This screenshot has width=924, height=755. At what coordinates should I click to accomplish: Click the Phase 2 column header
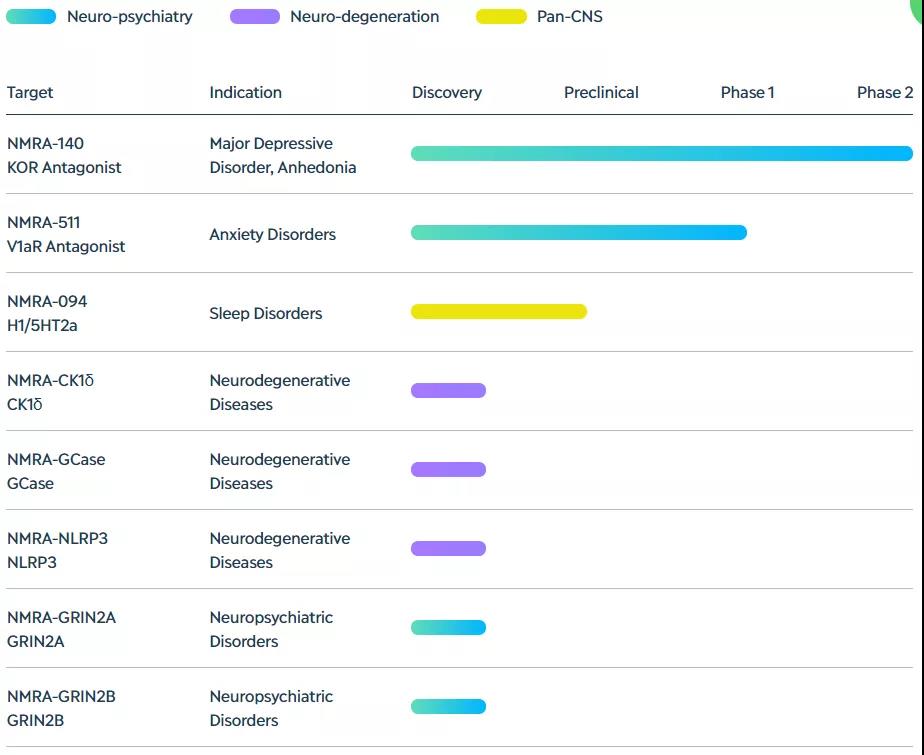click(884, 93)
